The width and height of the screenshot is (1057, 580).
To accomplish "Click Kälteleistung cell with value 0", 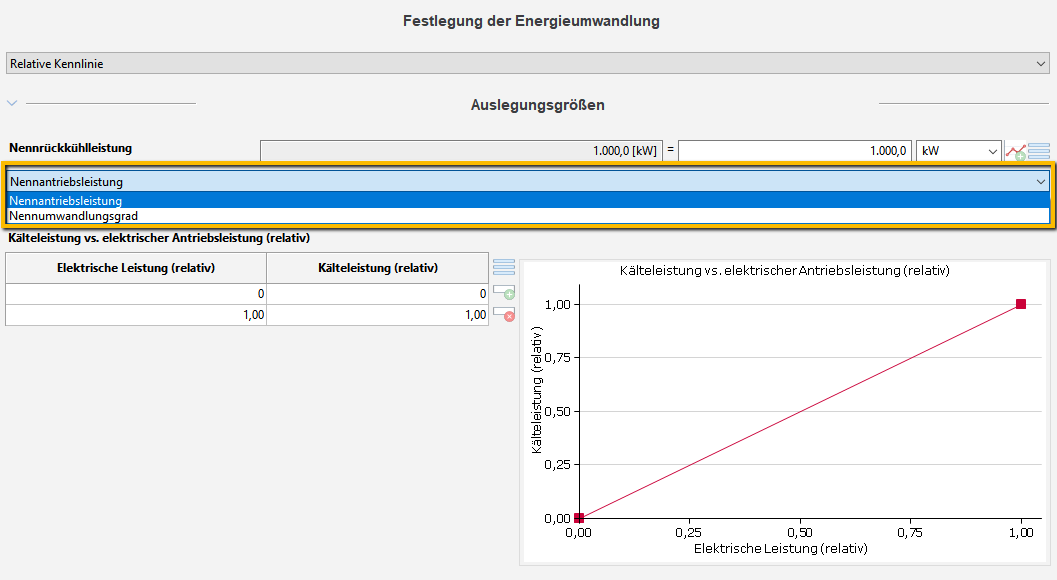I will (378, 294).
